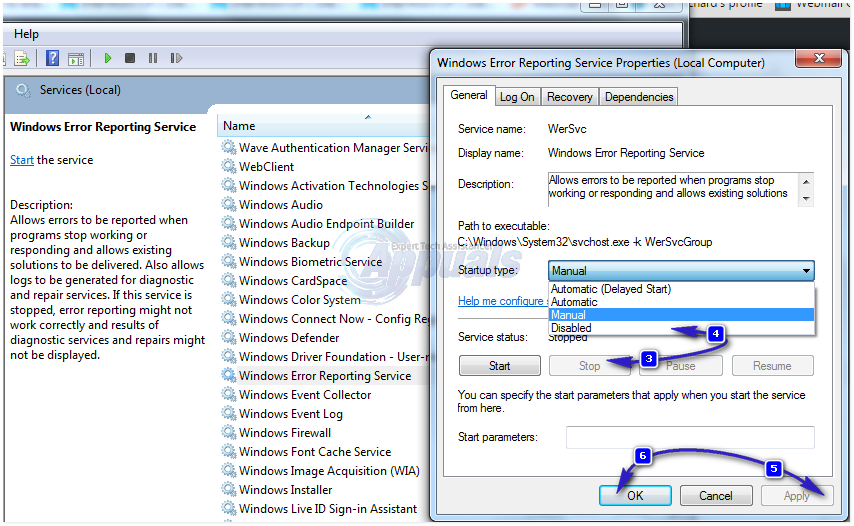Open the Help menu
Image resolution: width=854 pixels, height=526 pixels.
26,34
